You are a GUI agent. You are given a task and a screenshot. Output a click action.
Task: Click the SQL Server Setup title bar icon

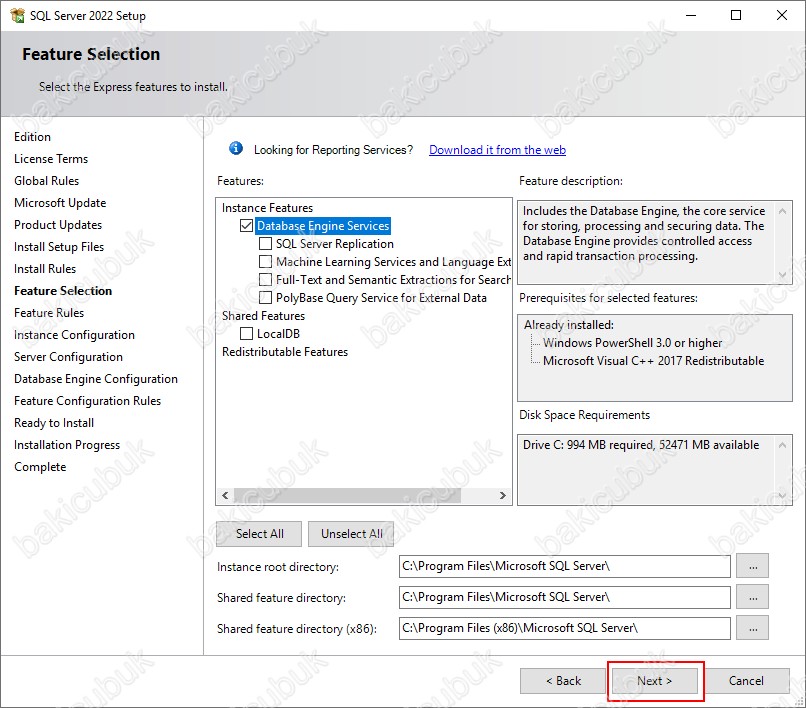pyautogui.click(x=17, y=15)
